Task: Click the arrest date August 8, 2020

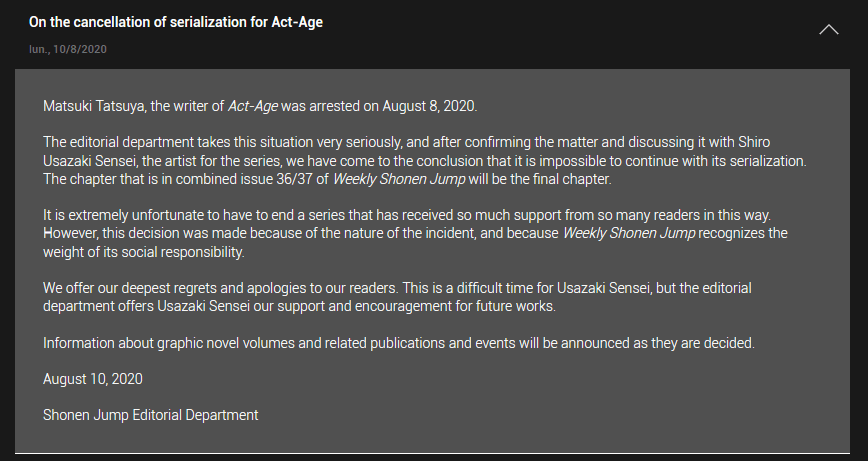Action: pyautogui.click(x=428, y=106)
